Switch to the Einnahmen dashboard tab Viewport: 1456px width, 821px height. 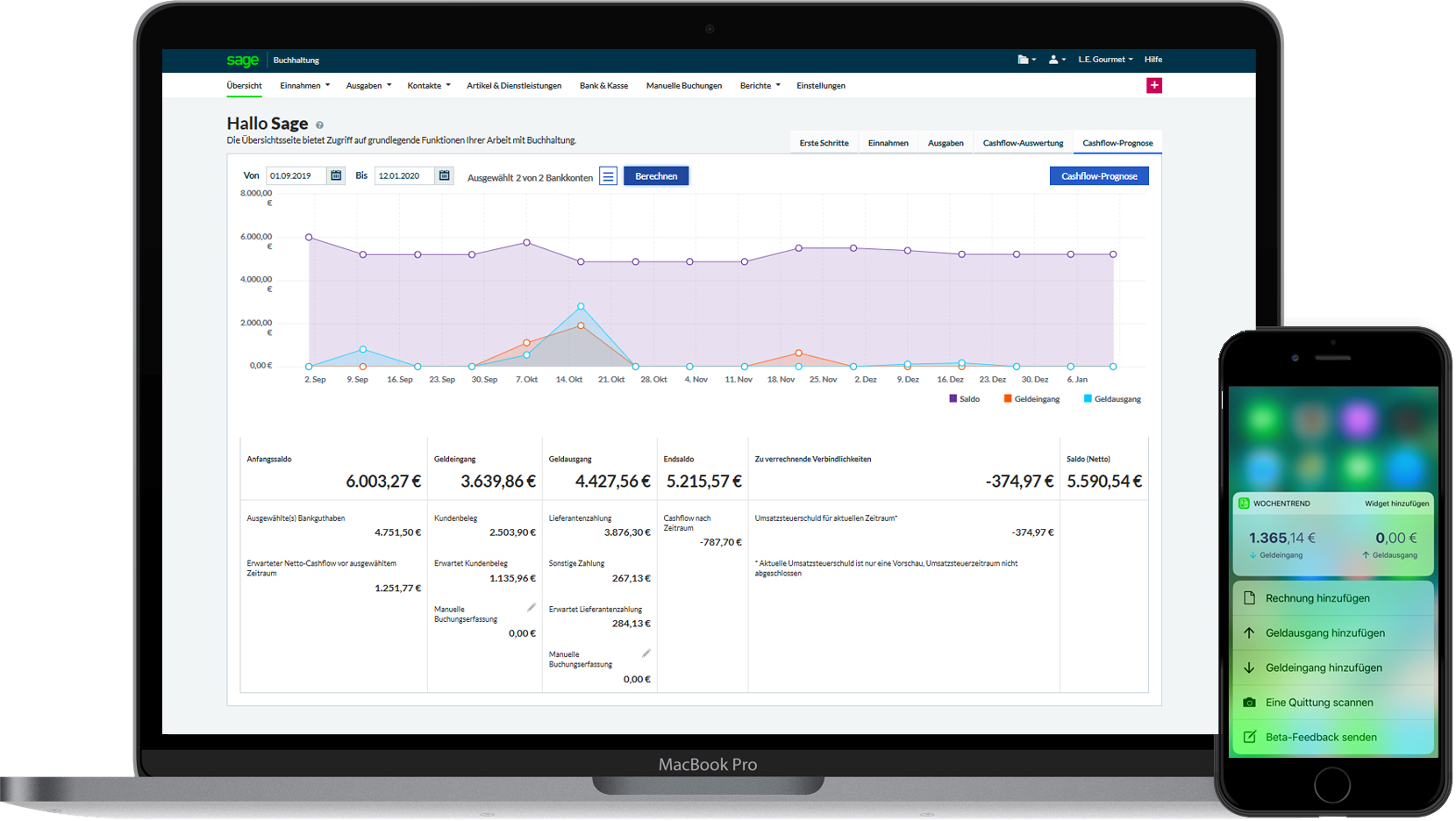tap(888, 143)
